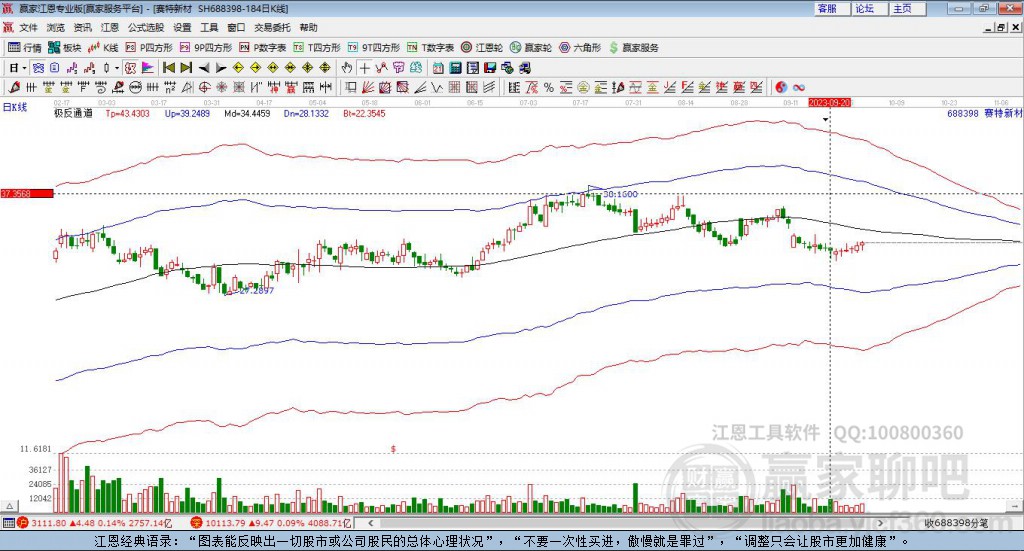1024x551 pixels.
Task: Open the 交易委托 menu
Action: point(272,27)
